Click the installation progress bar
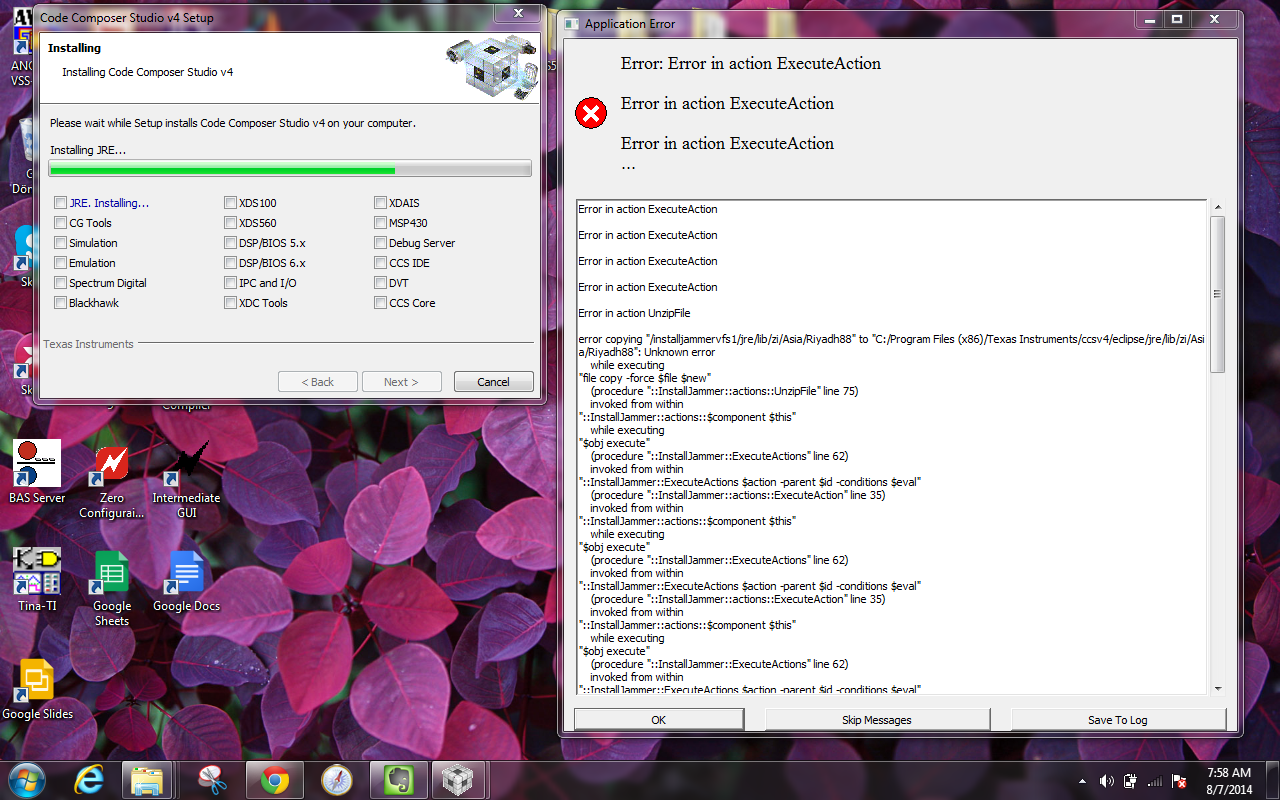The height and width of the screenshot is (800, 1280). 290,170
